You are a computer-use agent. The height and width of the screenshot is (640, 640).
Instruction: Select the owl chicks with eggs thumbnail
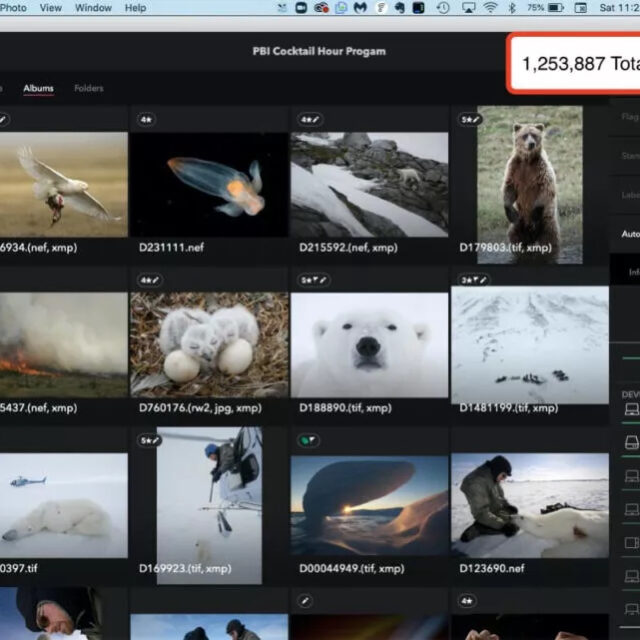click(209, 345)
